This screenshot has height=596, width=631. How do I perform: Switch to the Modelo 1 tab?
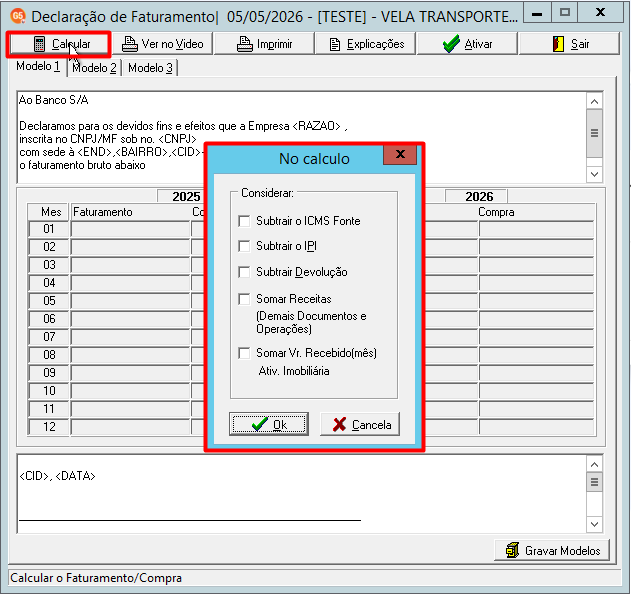point(38,66)
